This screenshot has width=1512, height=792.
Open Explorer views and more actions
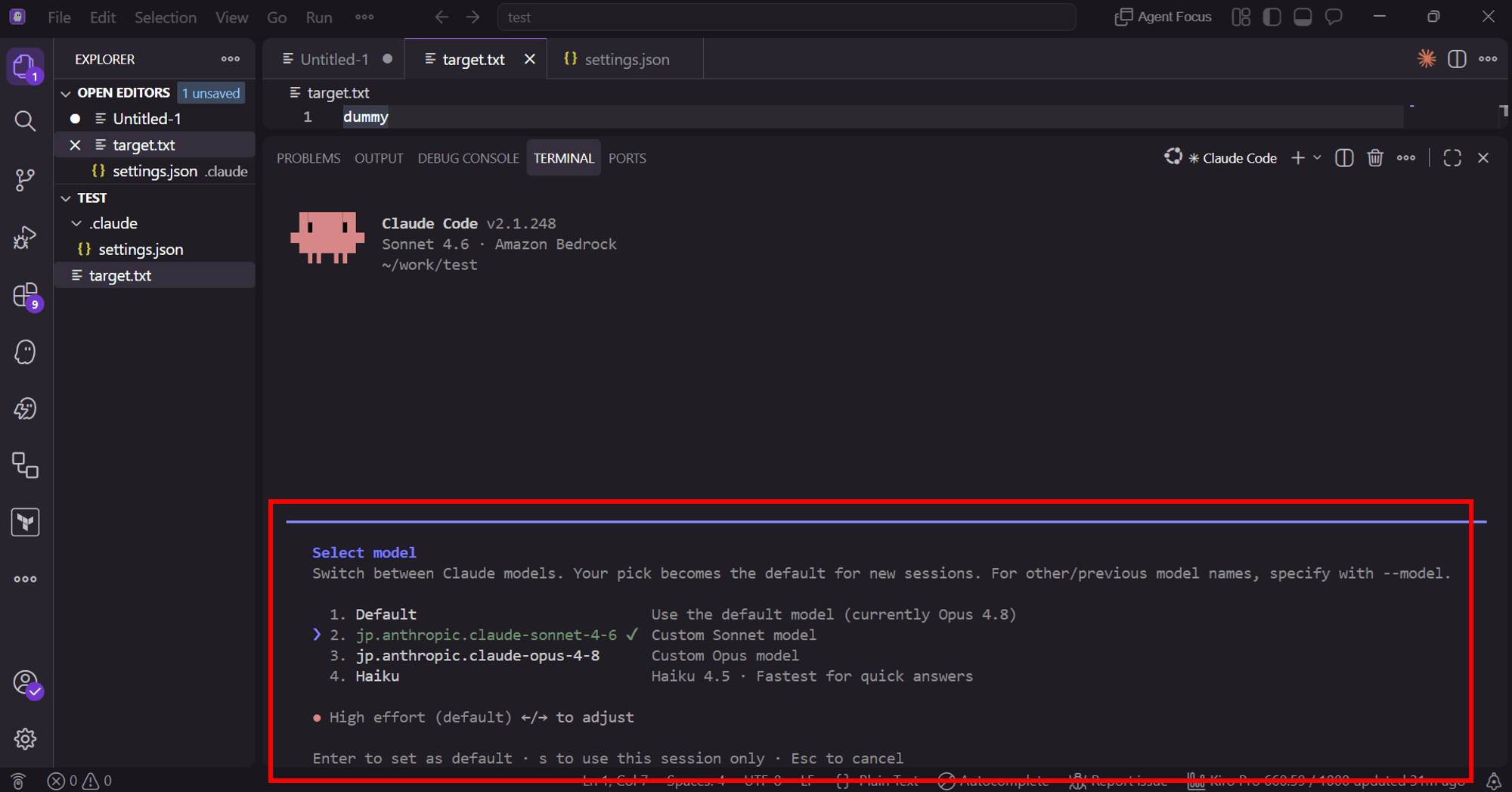tap(231, 59)
